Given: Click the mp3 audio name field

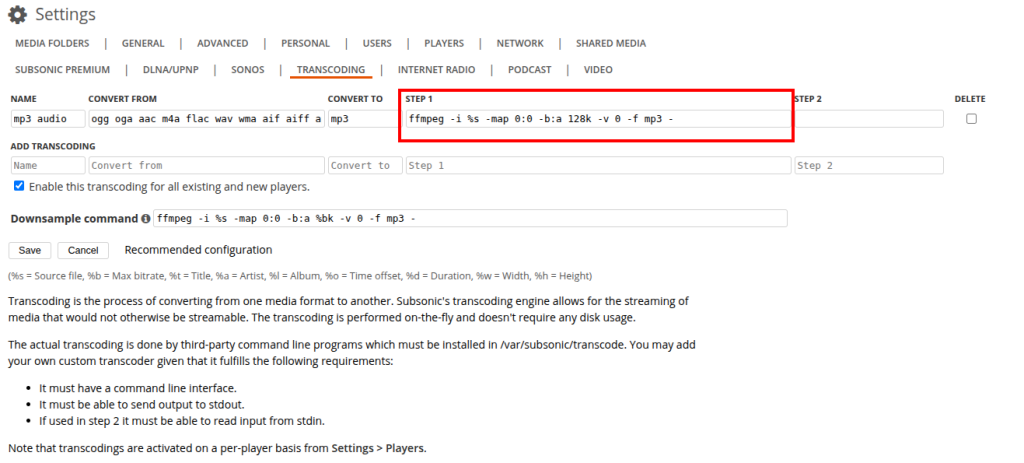Looking at the screenshot, I should pos(48,119).
